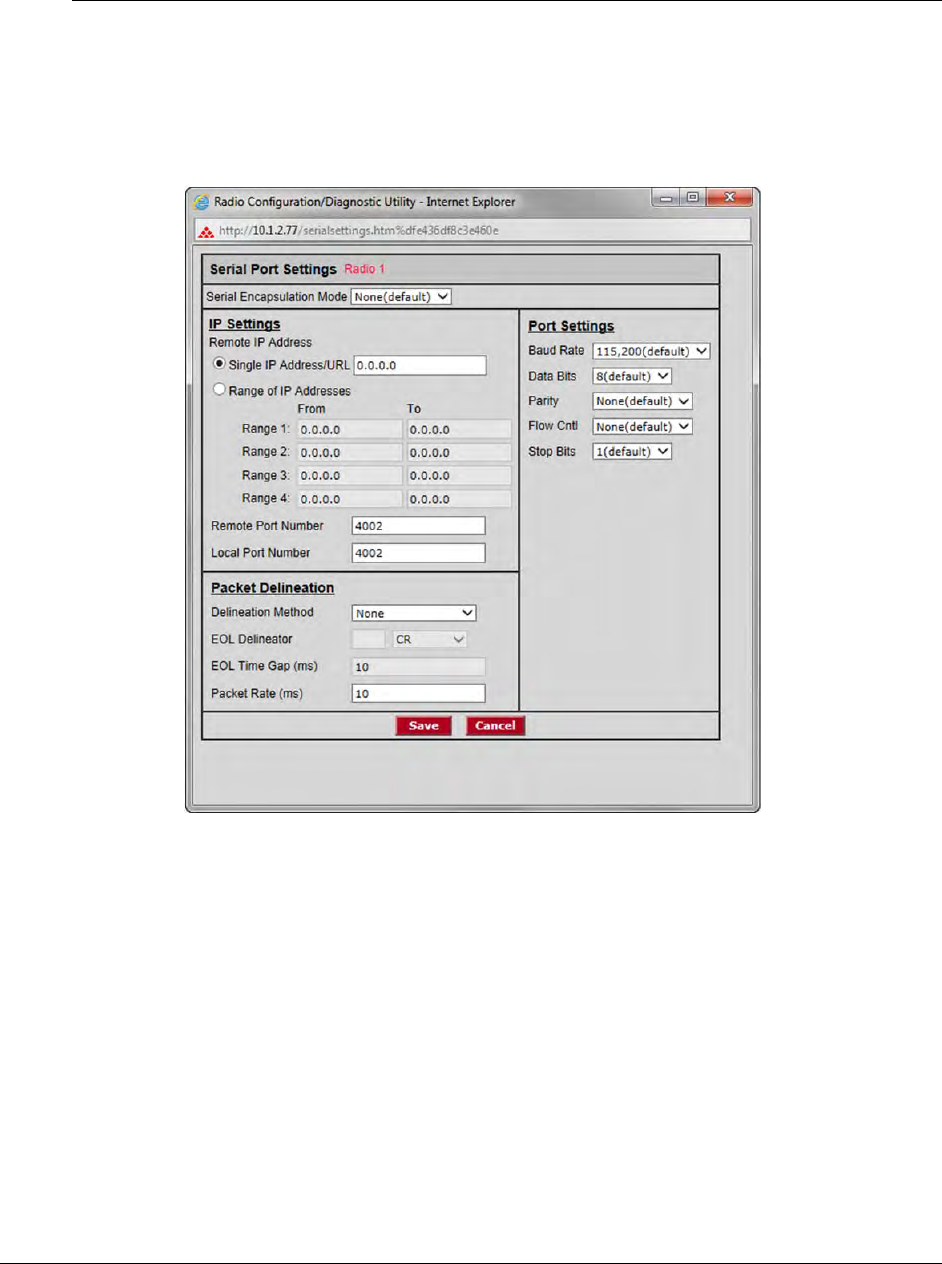Open the Parity dropdown
Image resolution: width=942 pixels, height=1264 pixels.
coord(642,401)
